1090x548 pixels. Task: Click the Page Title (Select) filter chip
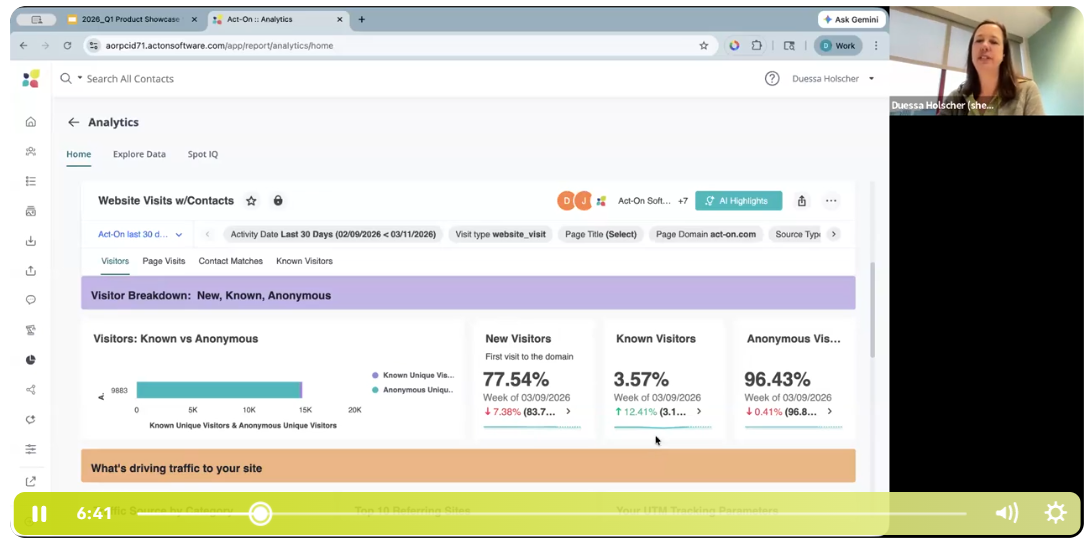click(x=601, y=234)
